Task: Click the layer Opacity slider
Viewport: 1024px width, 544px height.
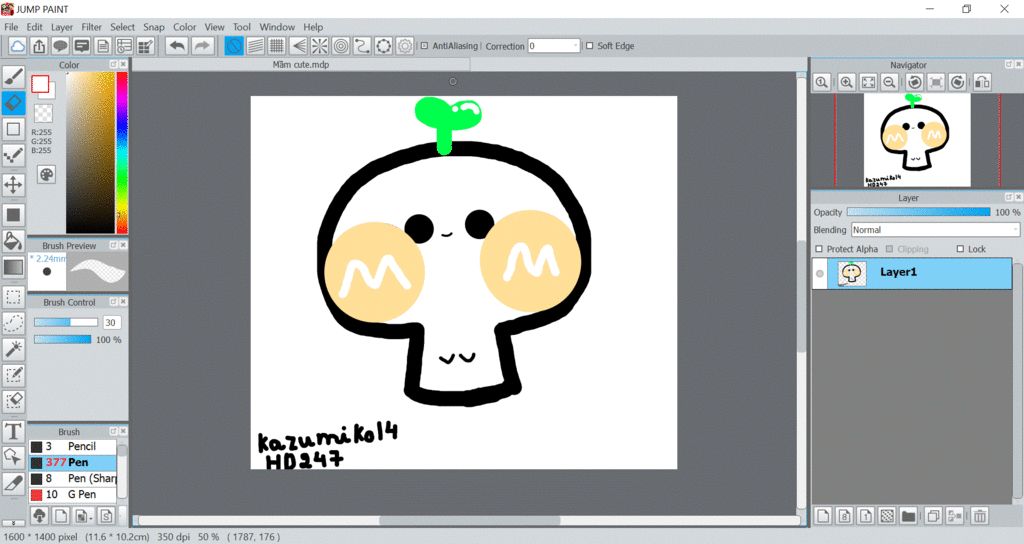Action: 918,212
